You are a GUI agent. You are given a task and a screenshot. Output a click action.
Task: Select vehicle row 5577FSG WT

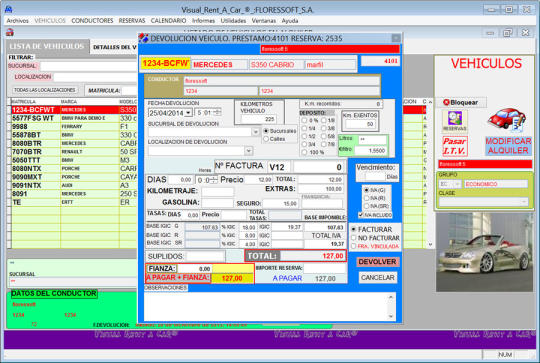click(x=74, y=118)
